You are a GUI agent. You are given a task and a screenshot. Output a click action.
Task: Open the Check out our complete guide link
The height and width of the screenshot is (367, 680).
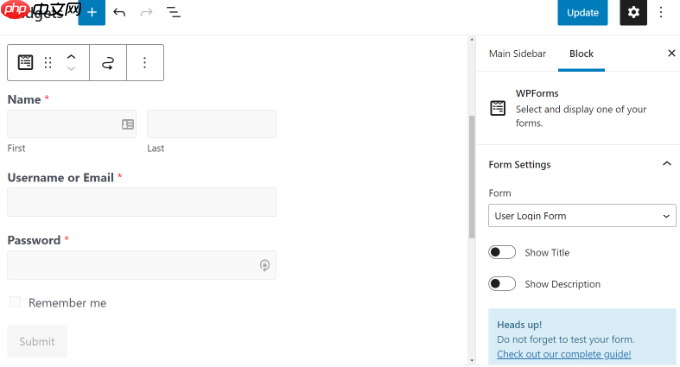pyautogui.click(x=564, y=354)
